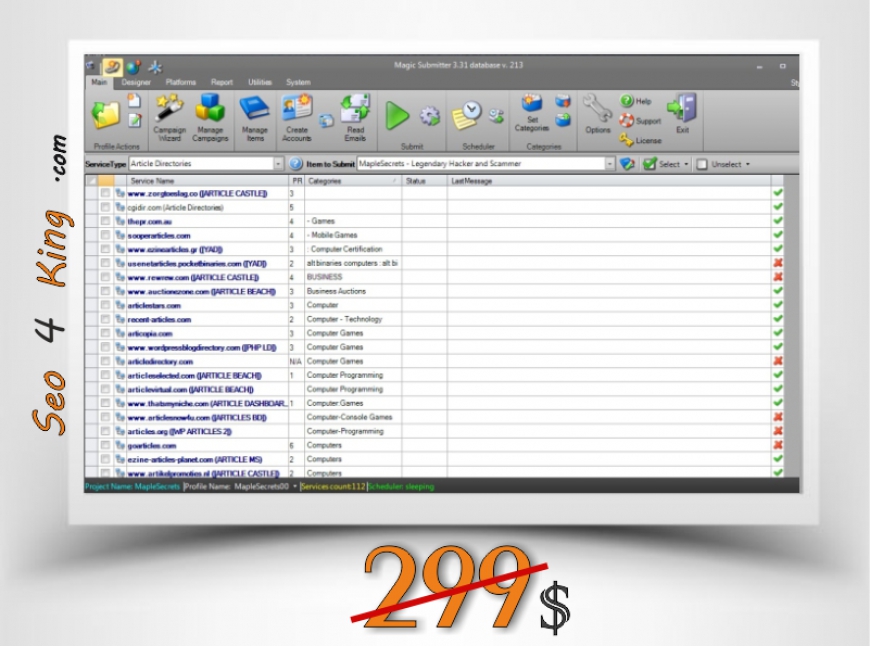Switch to the System tab
870x646 pixels.
[299, 82]
